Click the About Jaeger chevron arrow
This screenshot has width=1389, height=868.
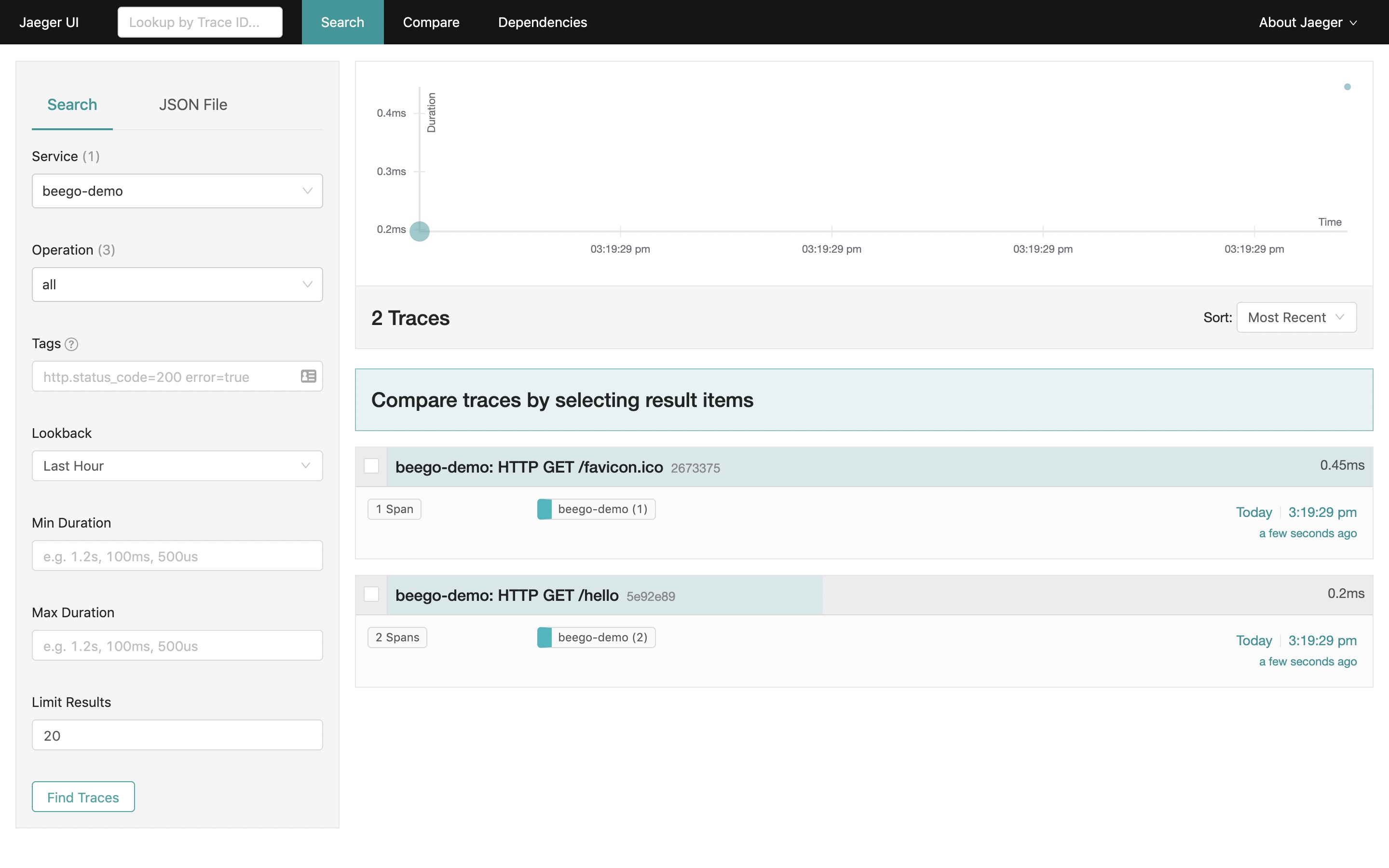tap(1353, 23)
